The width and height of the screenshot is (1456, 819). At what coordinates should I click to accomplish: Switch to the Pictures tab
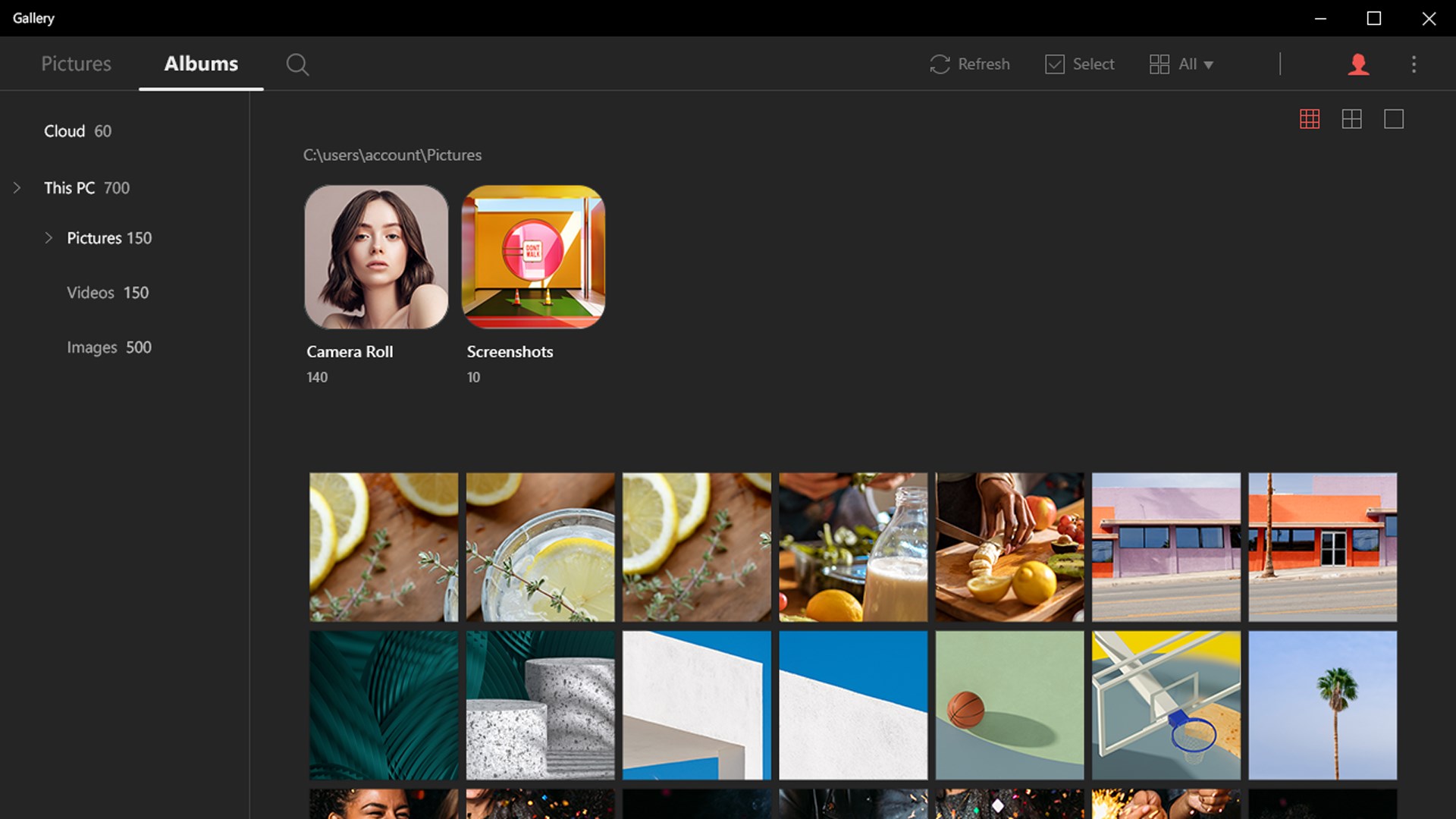pos(76,64)
